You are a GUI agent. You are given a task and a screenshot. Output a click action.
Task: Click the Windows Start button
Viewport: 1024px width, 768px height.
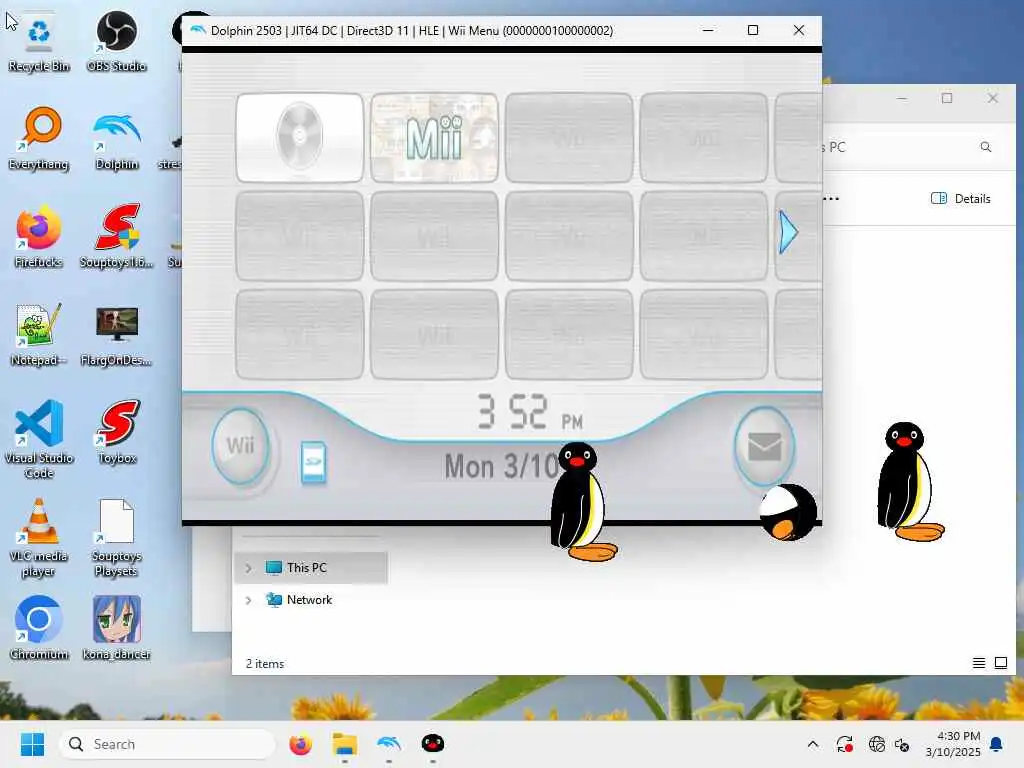click(32, 744)
